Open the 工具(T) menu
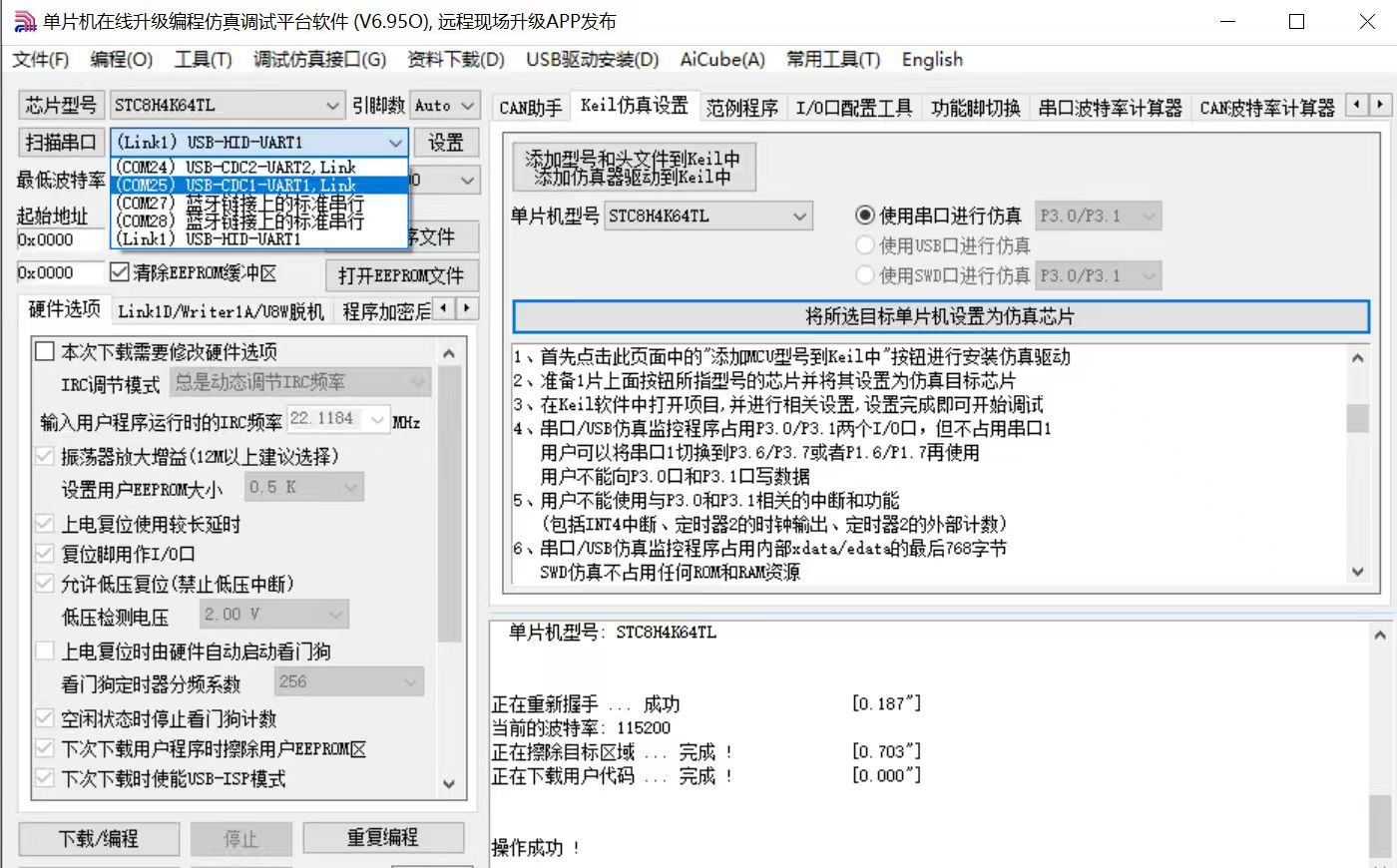This screenshot has height=868, width=1397. pyautogui.click(x=203, y=60)
